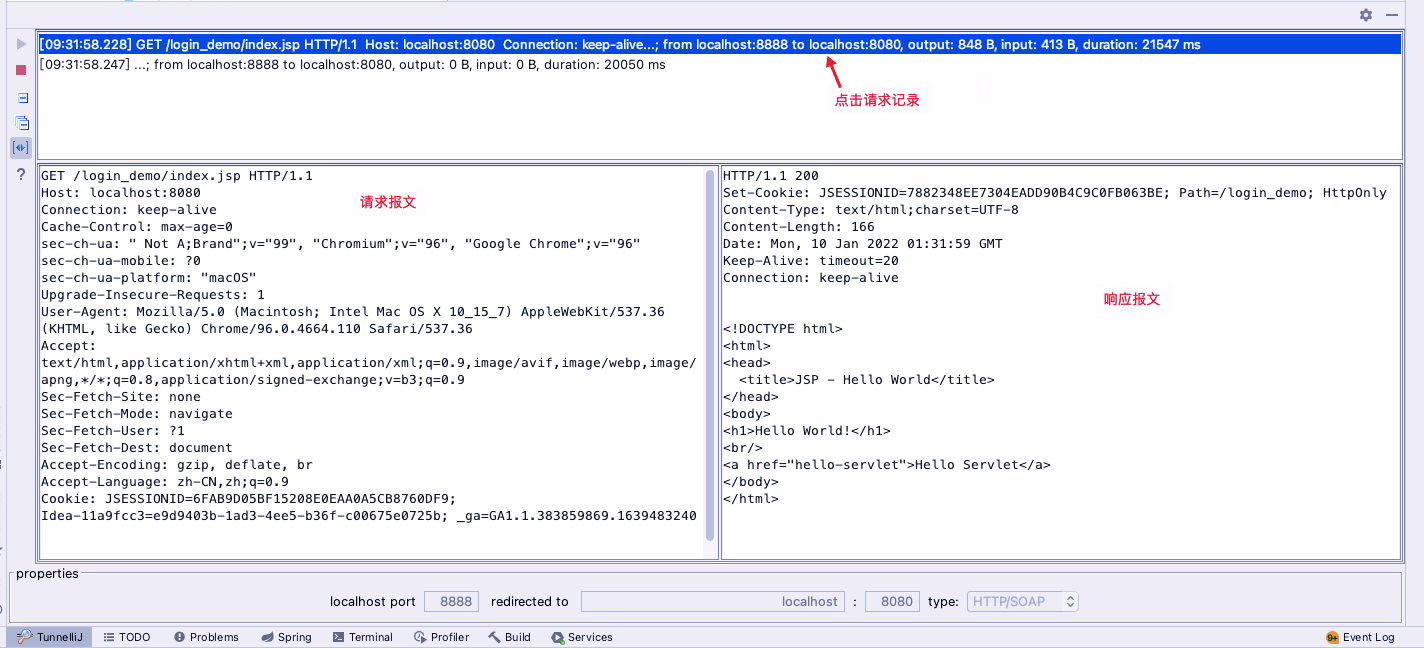Open the TODO tool window tab

[127, 637]
